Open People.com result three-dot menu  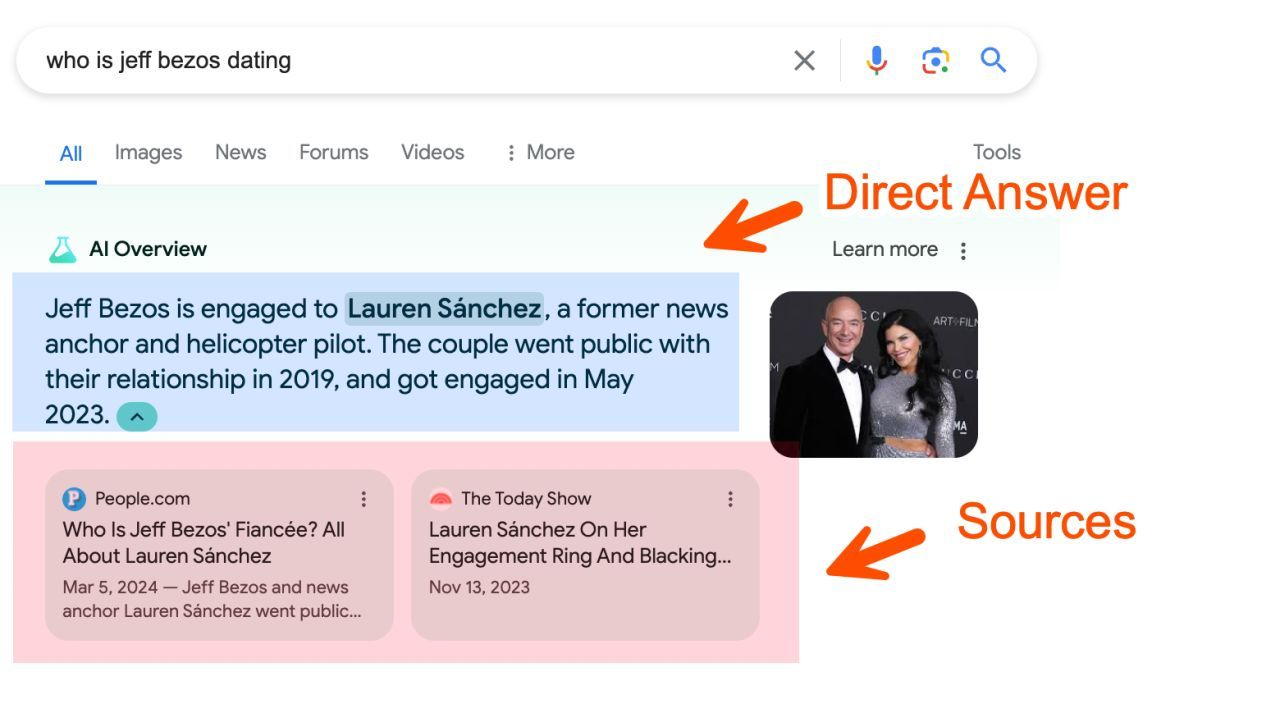364,499
